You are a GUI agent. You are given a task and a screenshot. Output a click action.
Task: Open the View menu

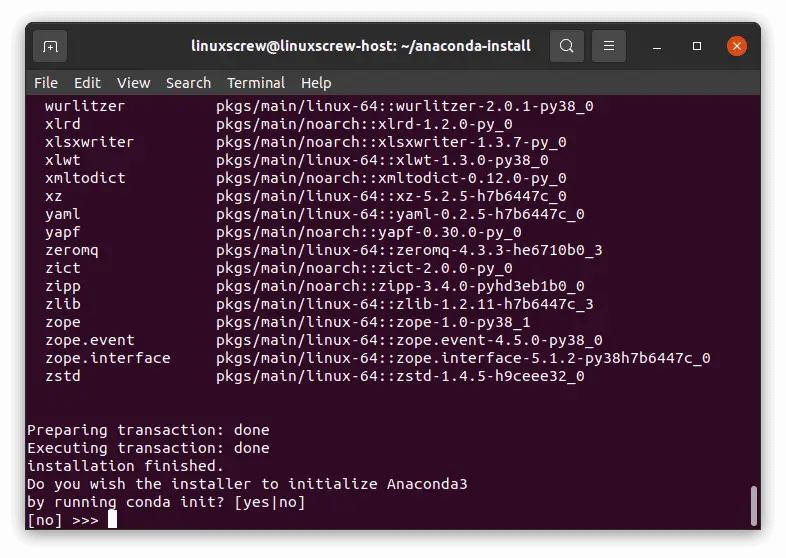coord(133,83)
